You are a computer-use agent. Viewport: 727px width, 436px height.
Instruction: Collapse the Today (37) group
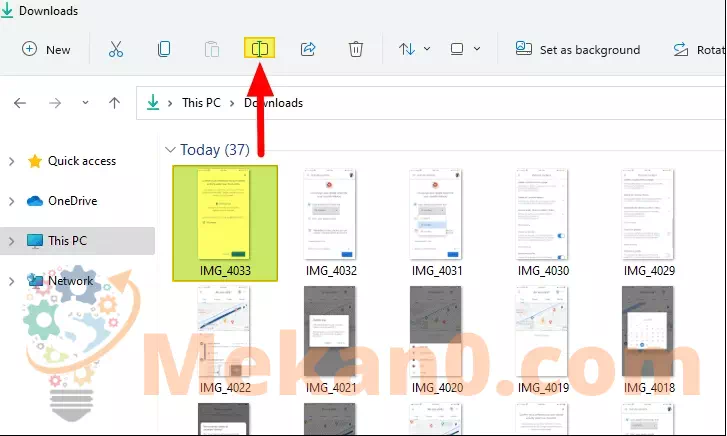pos(168,150)
